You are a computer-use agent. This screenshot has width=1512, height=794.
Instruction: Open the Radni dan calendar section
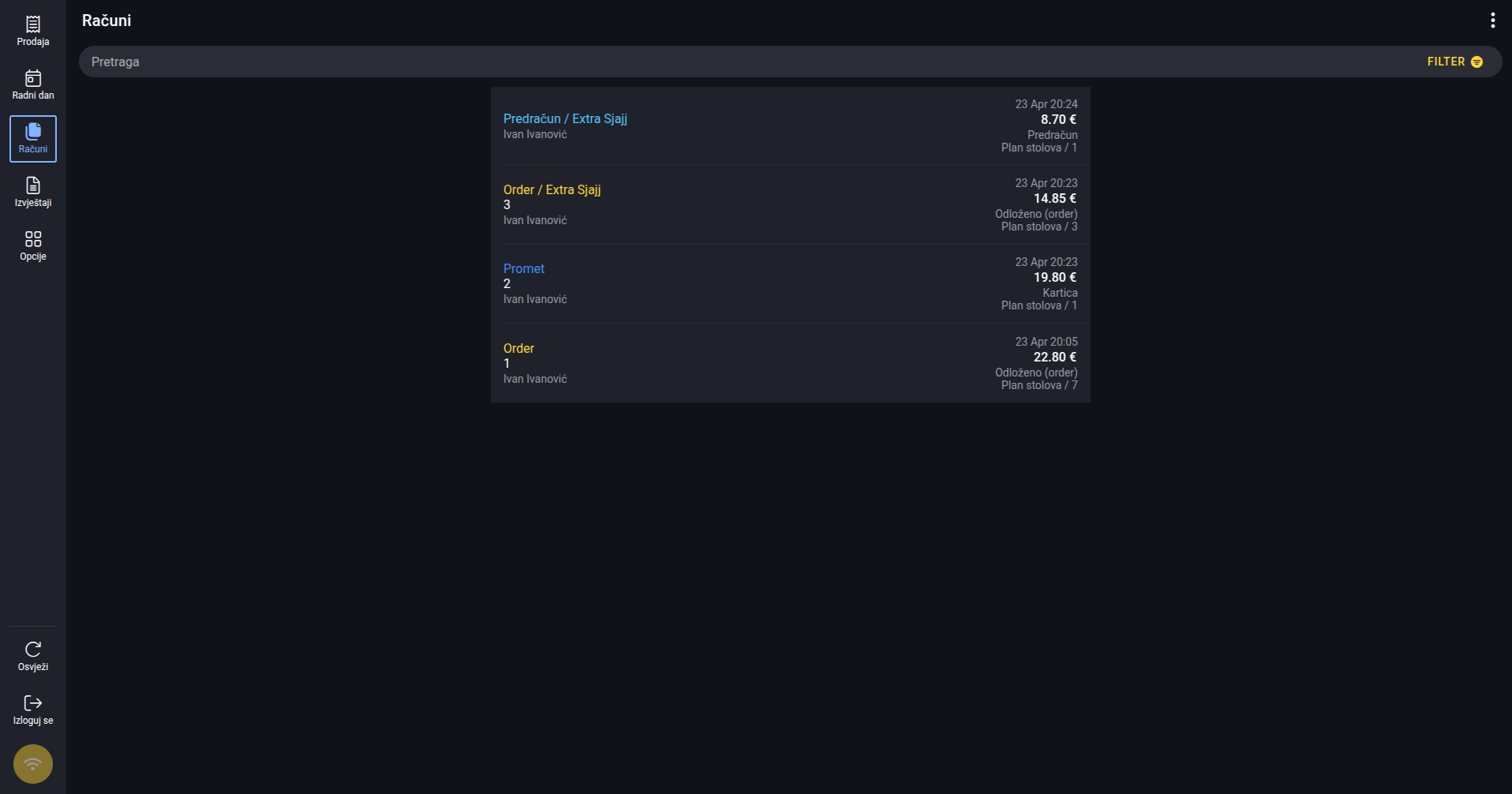(x=33, y=85)
